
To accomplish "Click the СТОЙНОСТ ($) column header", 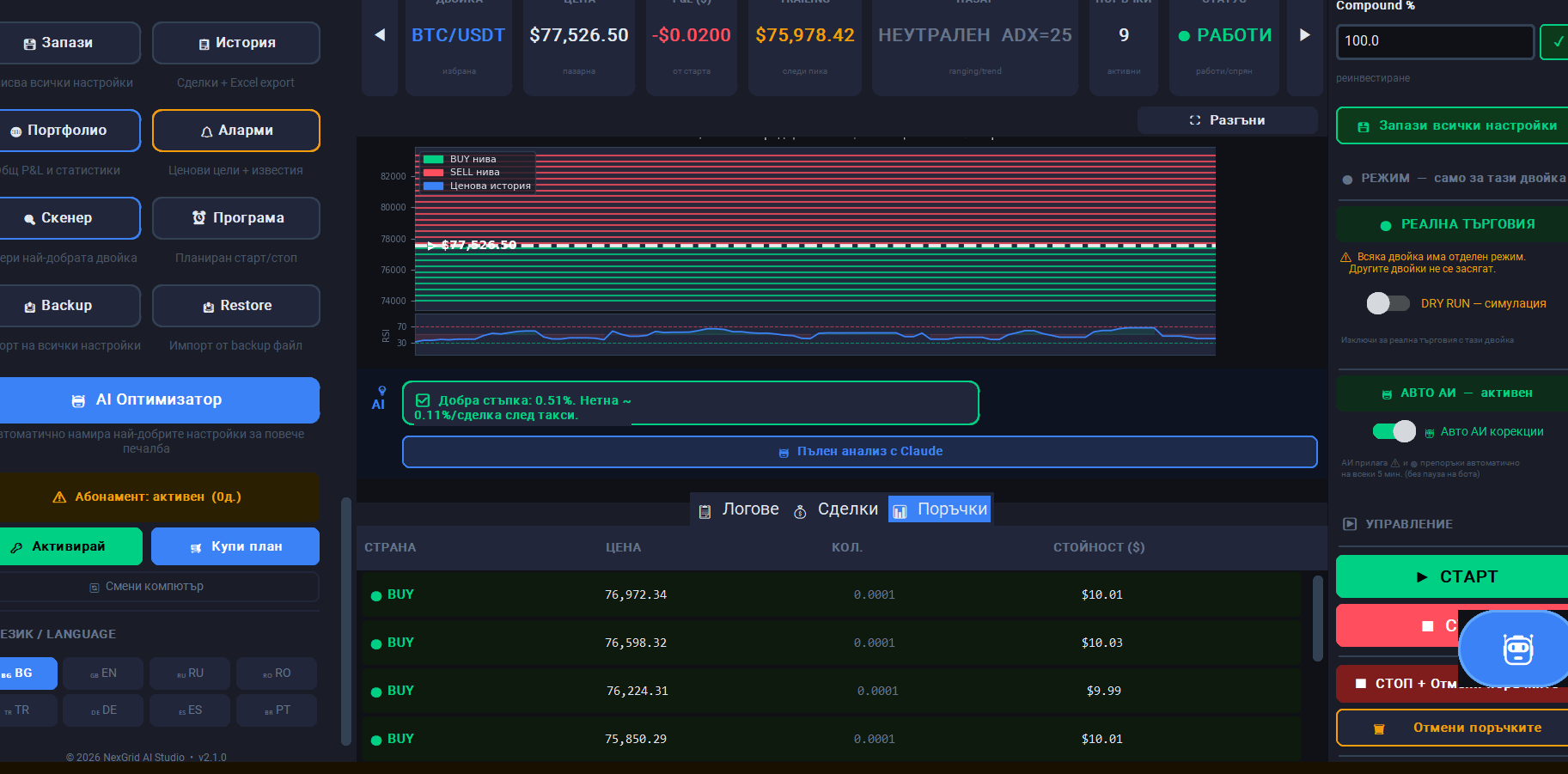I will [x=1099, y=548].
